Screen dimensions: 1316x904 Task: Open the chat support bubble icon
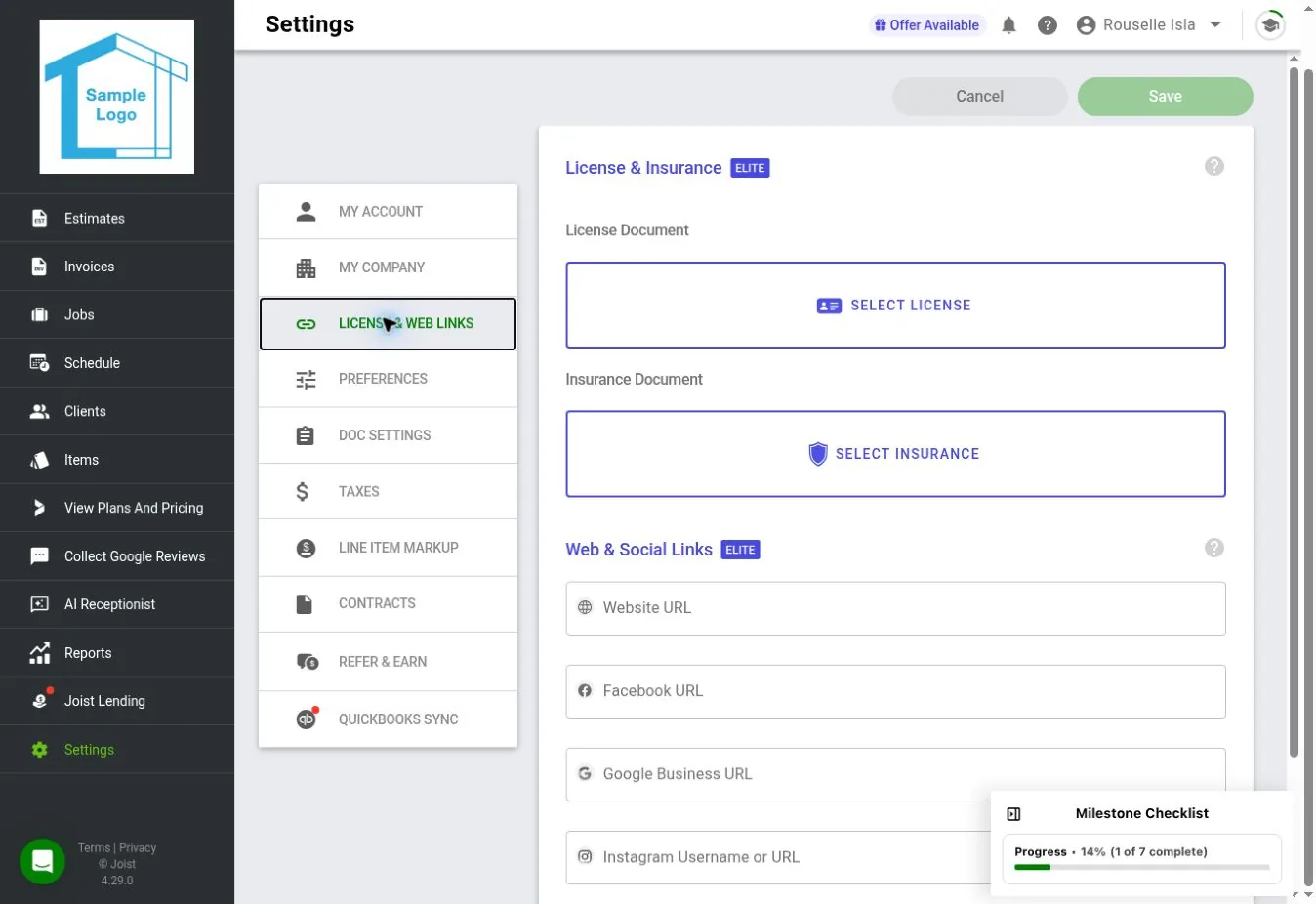(42, 861)
